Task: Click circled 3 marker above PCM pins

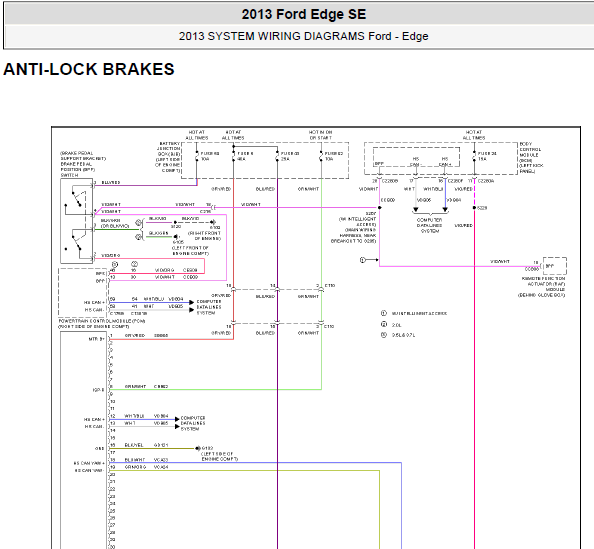Action: (115, 264)
